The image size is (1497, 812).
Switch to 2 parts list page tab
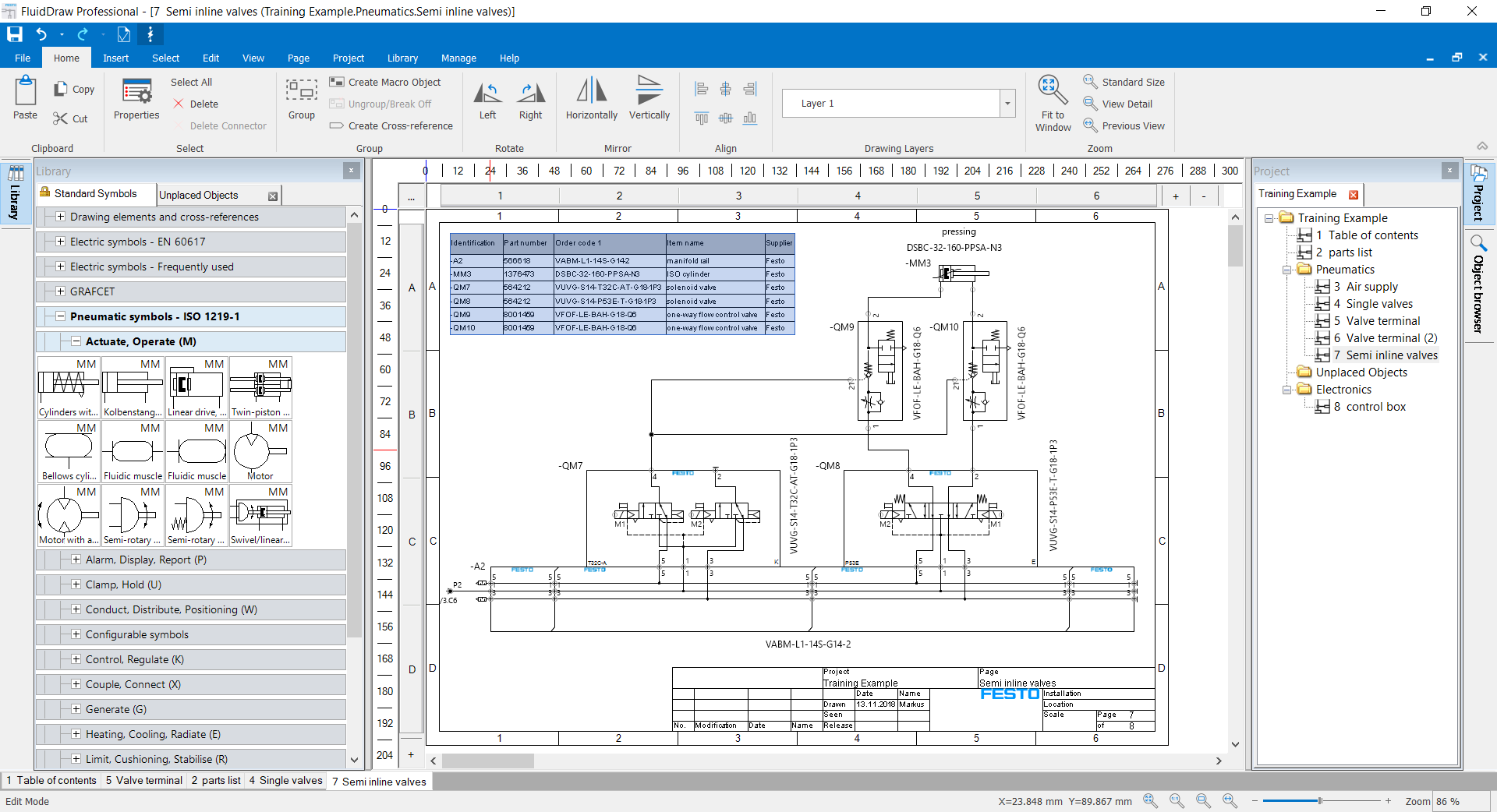pos(216,780)
